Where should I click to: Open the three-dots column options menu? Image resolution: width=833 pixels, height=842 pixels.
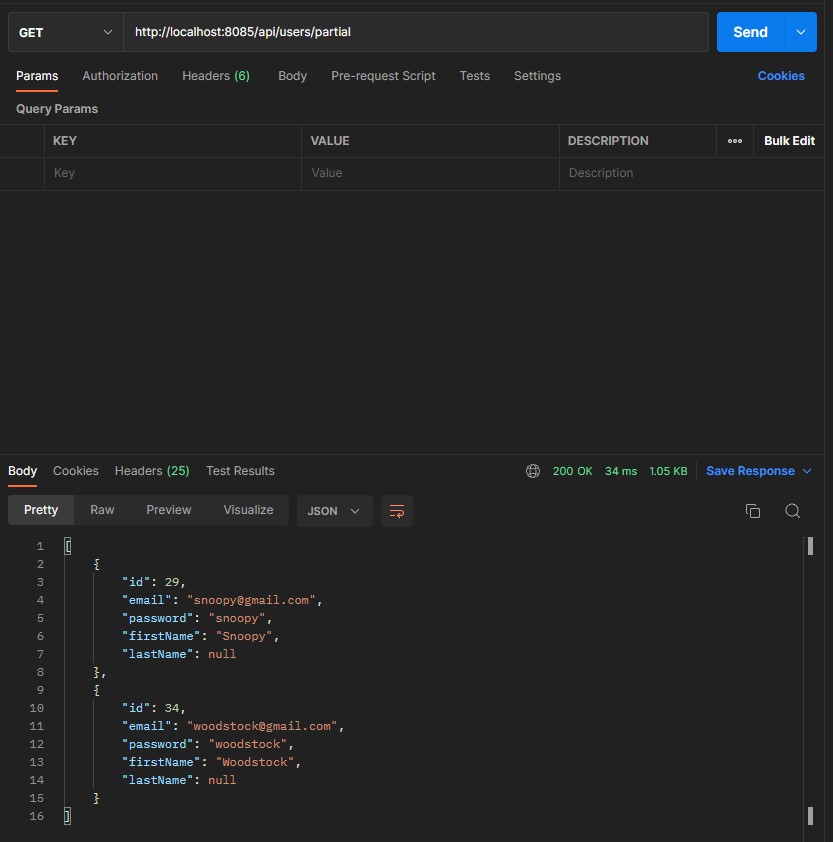click(x=735, y=141)
